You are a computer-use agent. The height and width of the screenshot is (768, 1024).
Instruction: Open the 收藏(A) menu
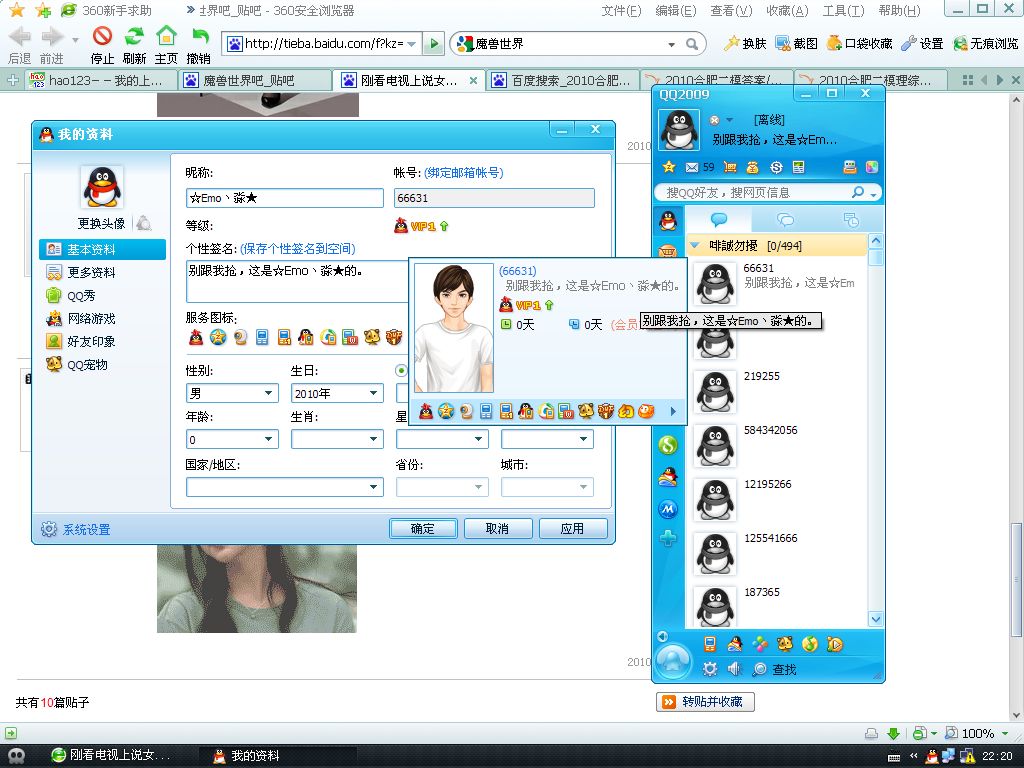787,10
